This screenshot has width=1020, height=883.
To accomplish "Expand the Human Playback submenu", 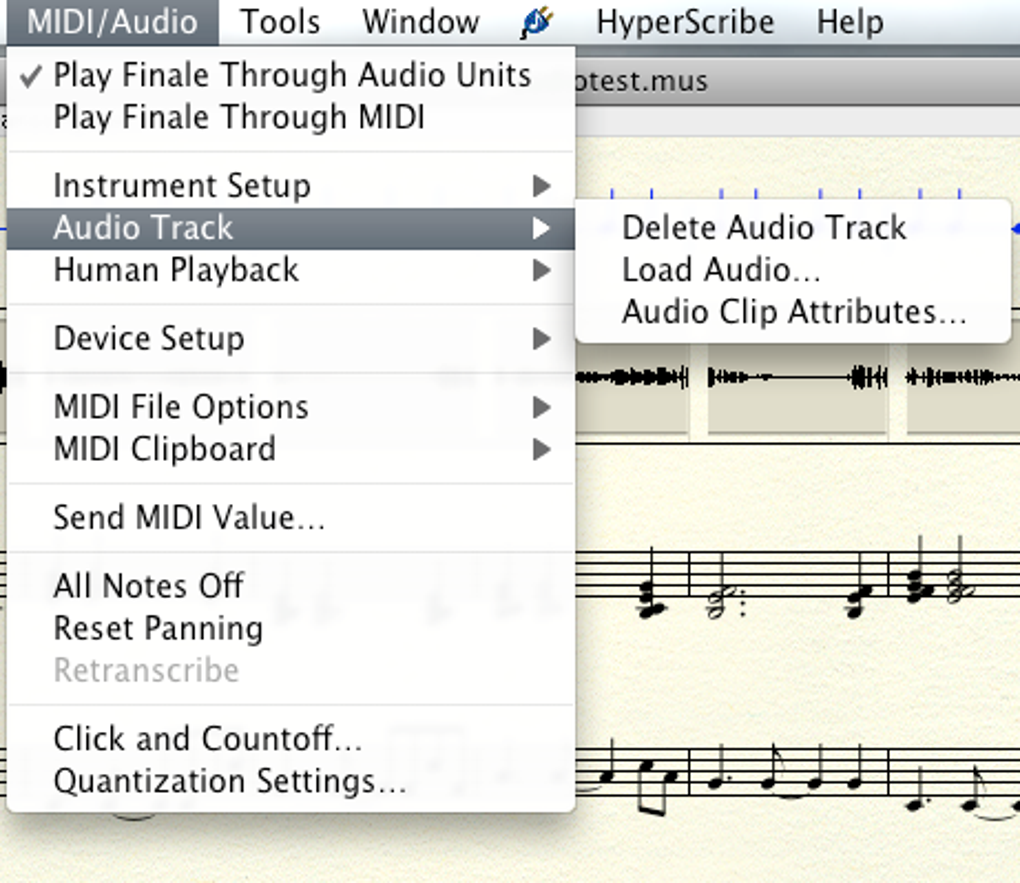I will pyautogui.click(x=291, y=270).
